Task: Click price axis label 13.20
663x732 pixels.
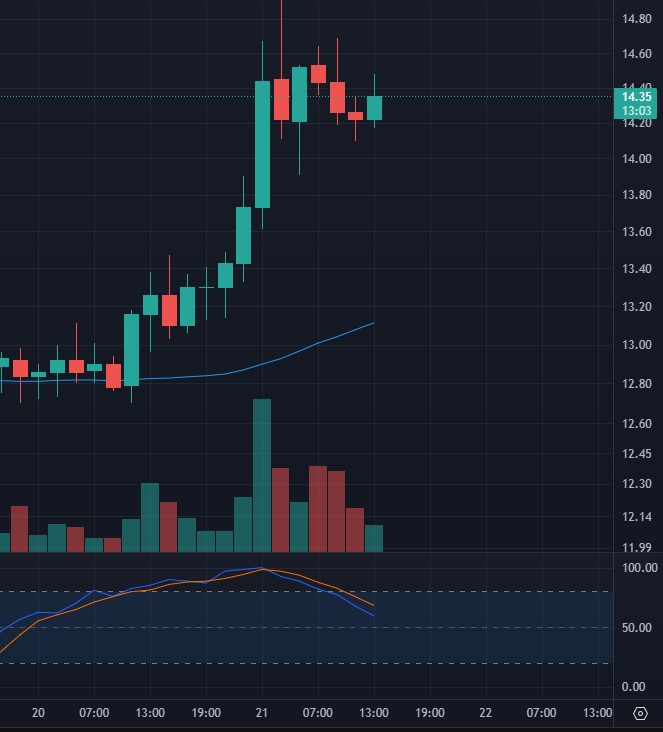Action: 636,307
